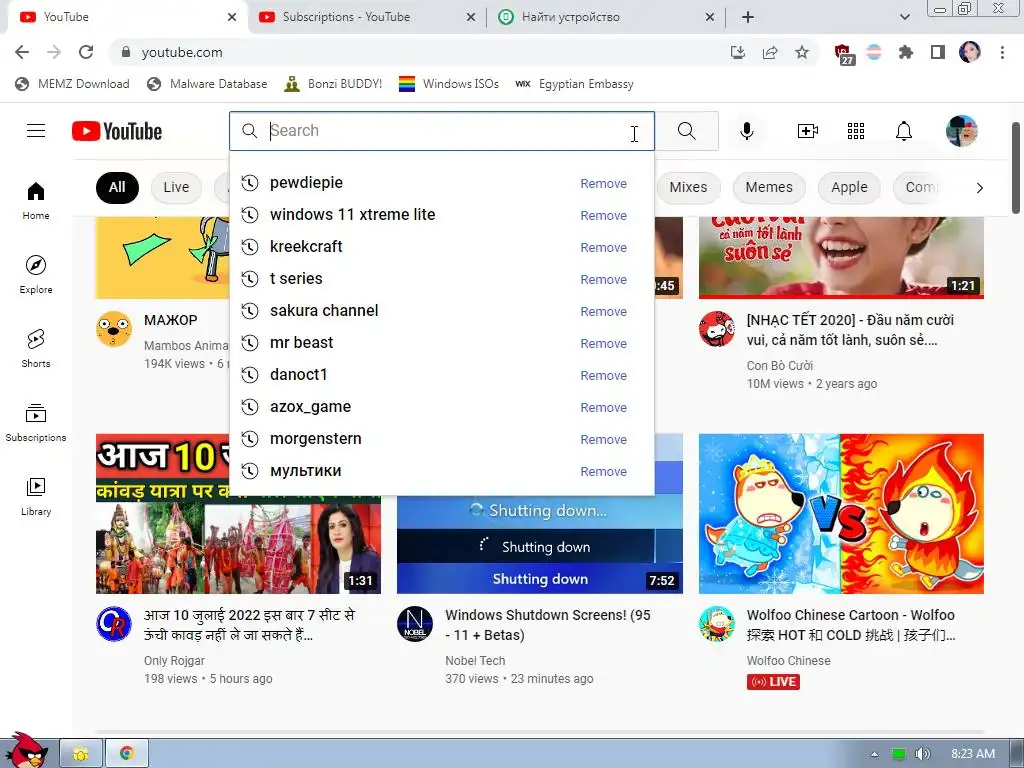Switch to the Subscriptions - YouTube tab

coord(367,17)
